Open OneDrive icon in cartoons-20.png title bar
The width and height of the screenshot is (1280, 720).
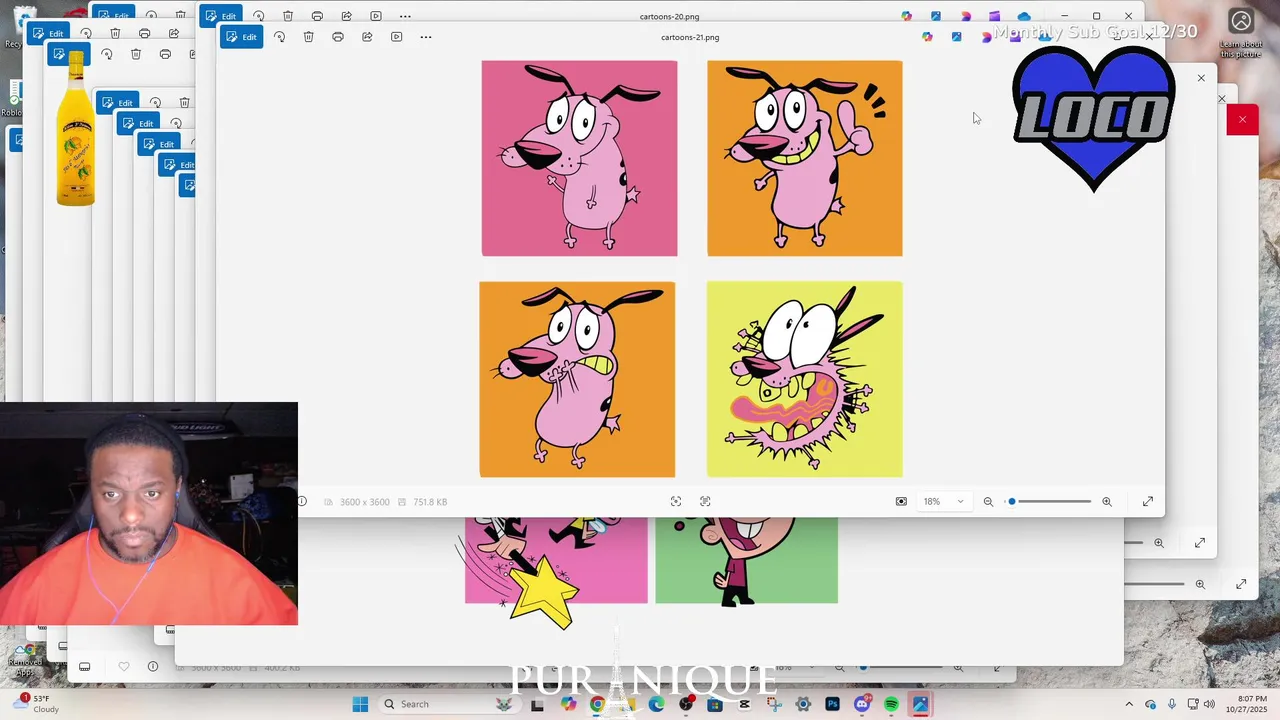pyautogui.click(x=1024, y=16)
